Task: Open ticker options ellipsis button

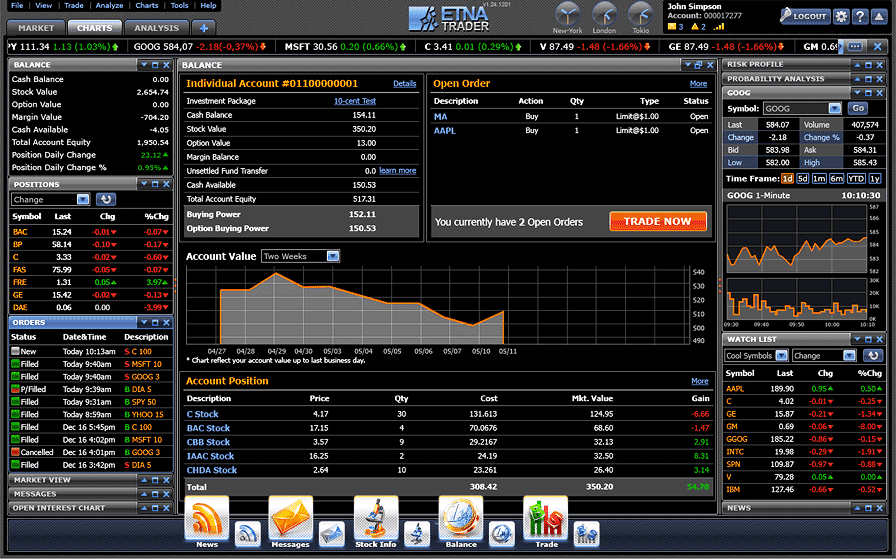Action: point(854,46)
